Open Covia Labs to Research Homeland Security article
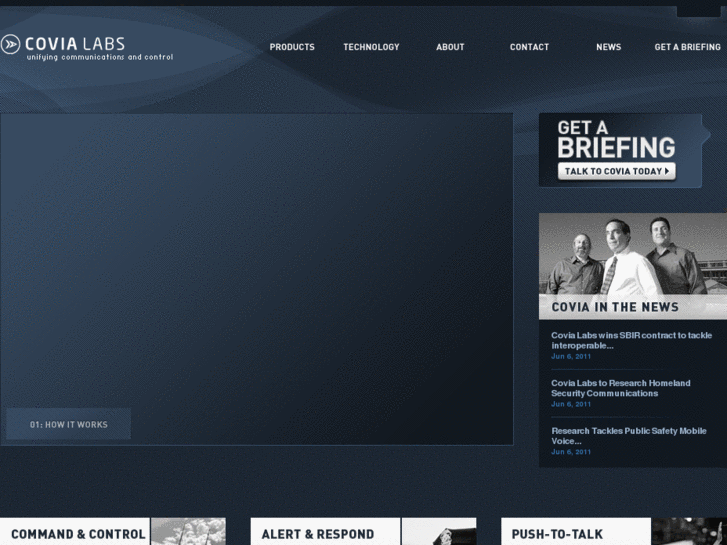 pyautogui.click(x=621, y=388)
